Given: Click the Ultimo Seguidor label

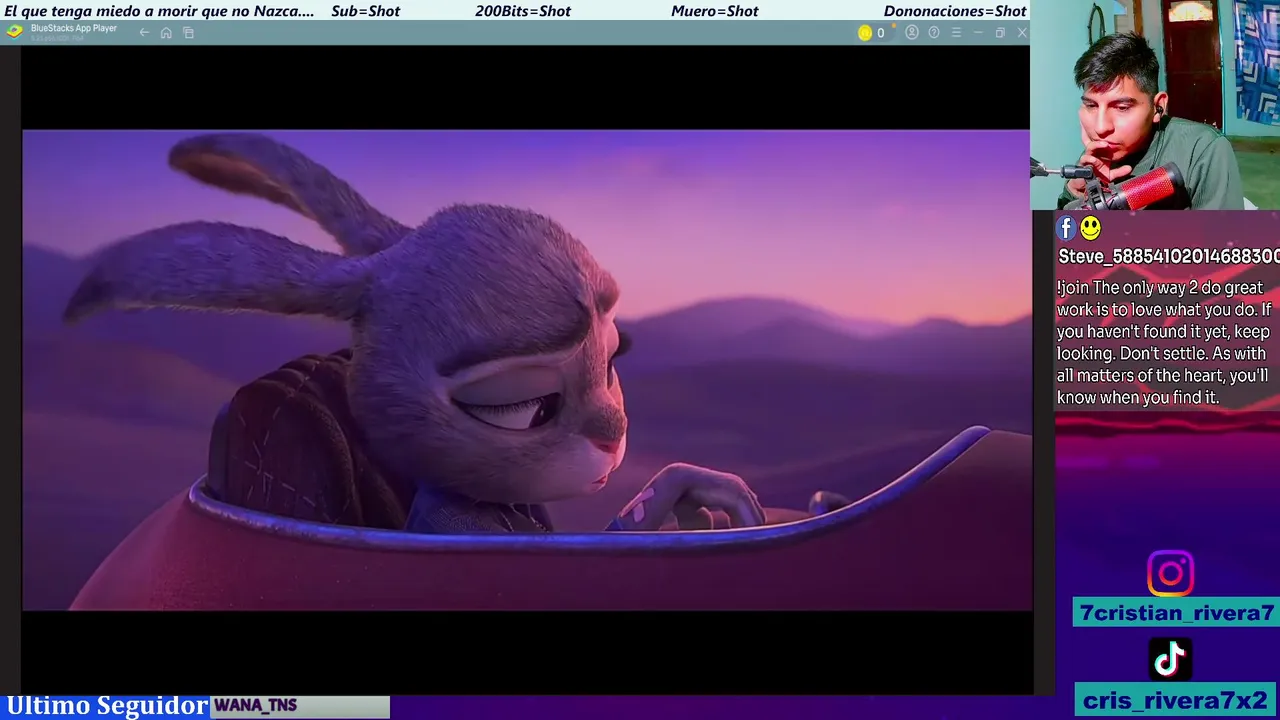Looking at the screenshot, I should click(106, 706).
